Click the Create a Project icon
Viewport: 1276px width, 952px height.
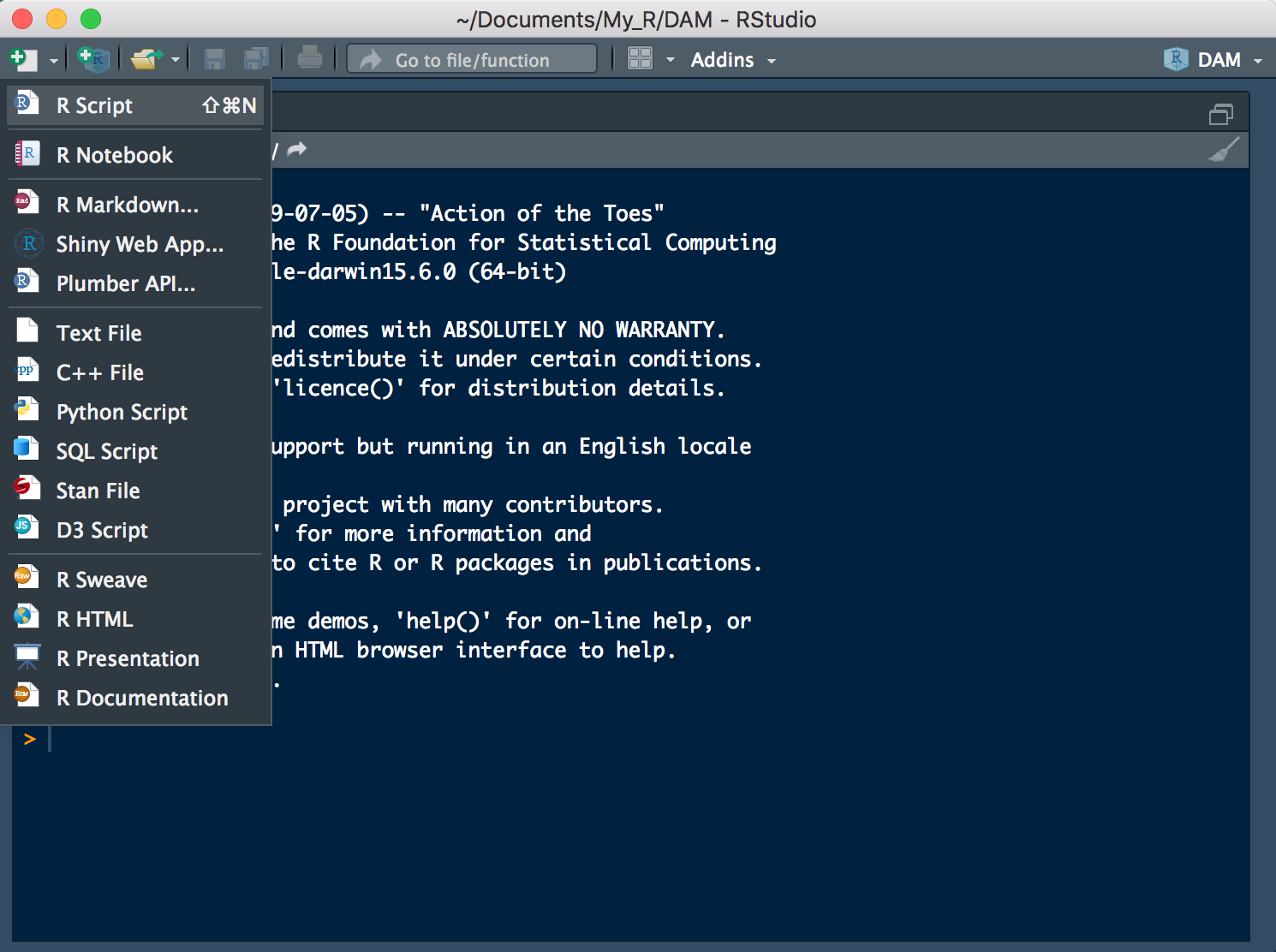(x=92, y=59)
